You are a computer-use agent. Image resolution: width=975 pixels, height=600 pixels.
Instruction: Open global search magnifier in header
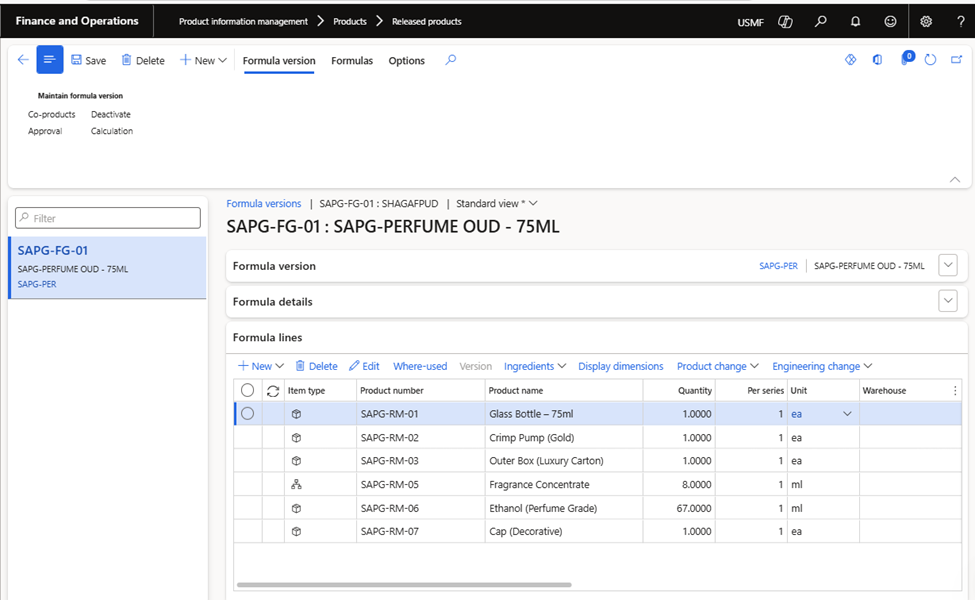821,22
